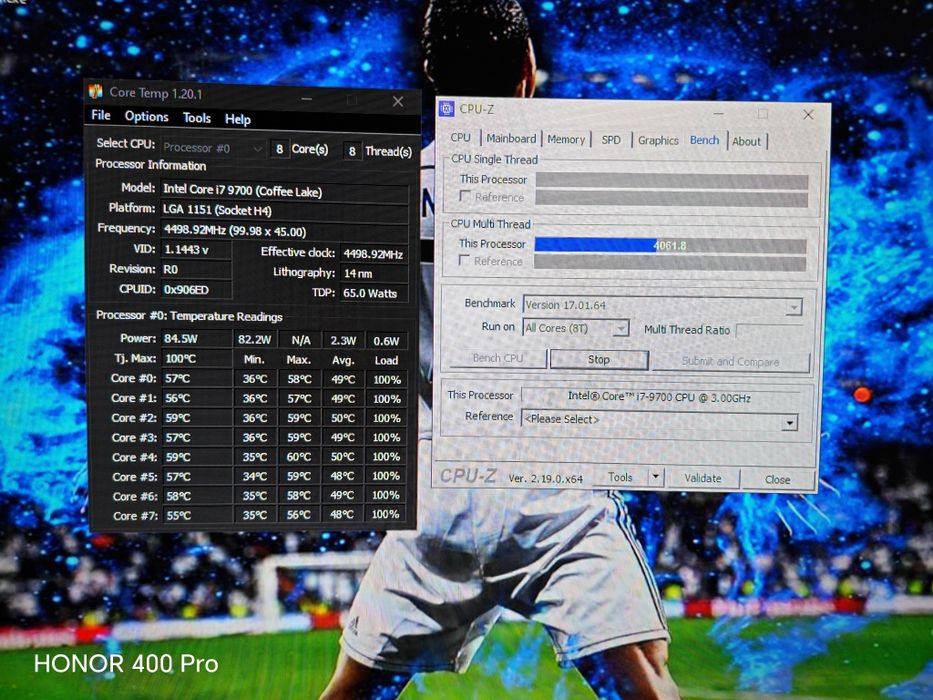Screen dimensions: 933x700
Task: Minimize the CPU-Z window
Action: click(x=718, y=112)
